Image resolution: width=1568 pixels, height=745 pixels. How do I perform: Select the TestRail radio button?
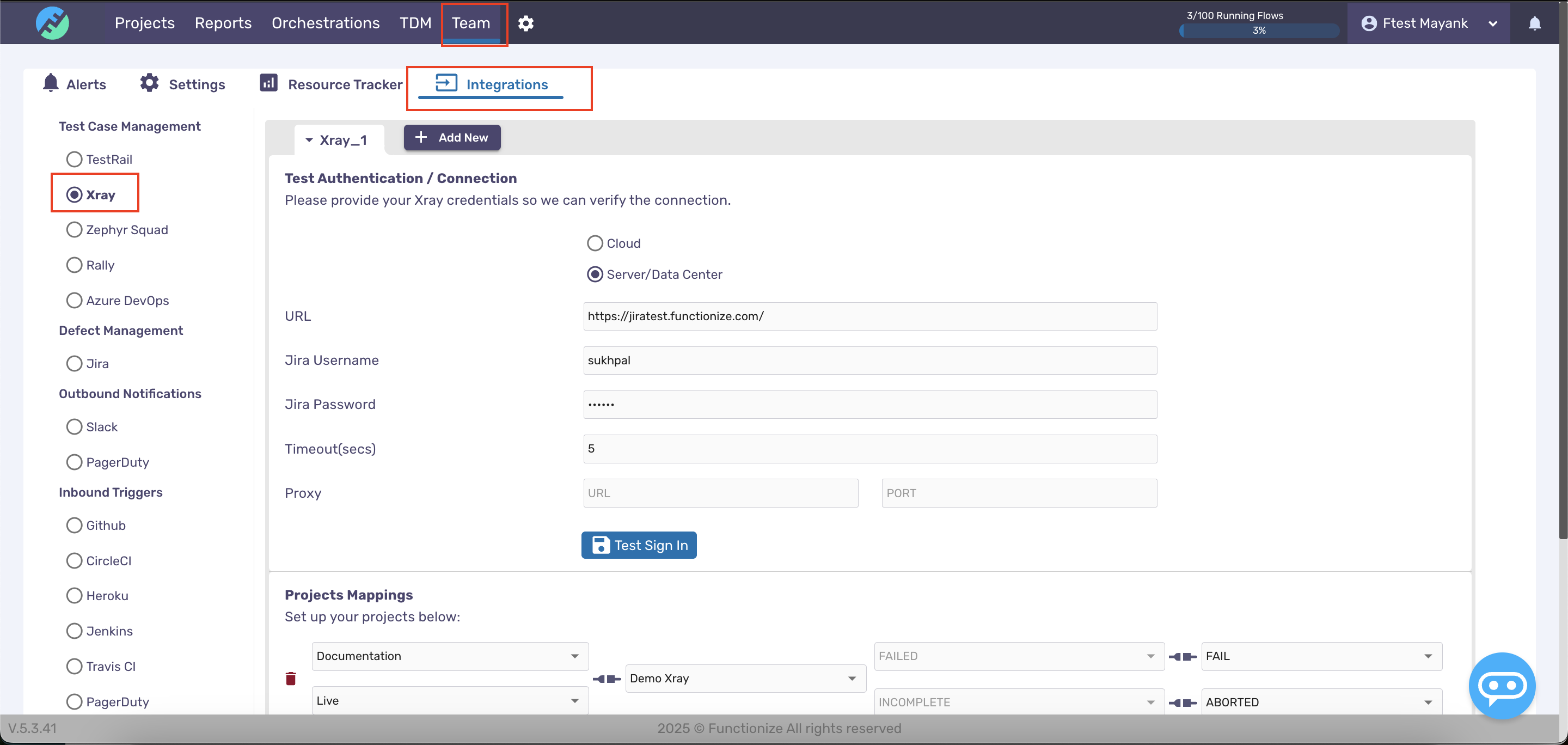coord(74,160)
